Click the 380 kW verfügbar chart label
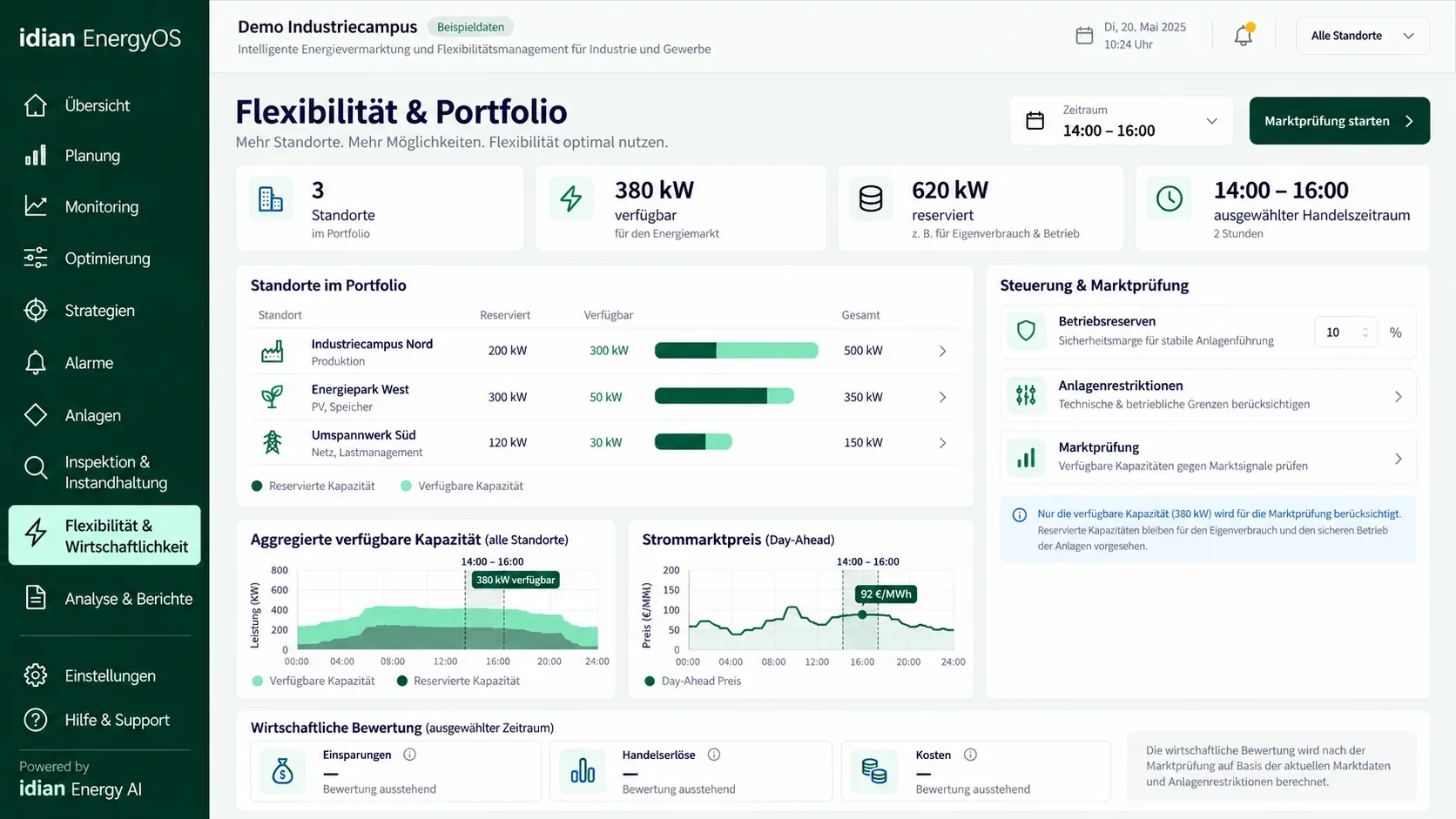Screen dimensions: 1456x819 click(x=516, y=580)
